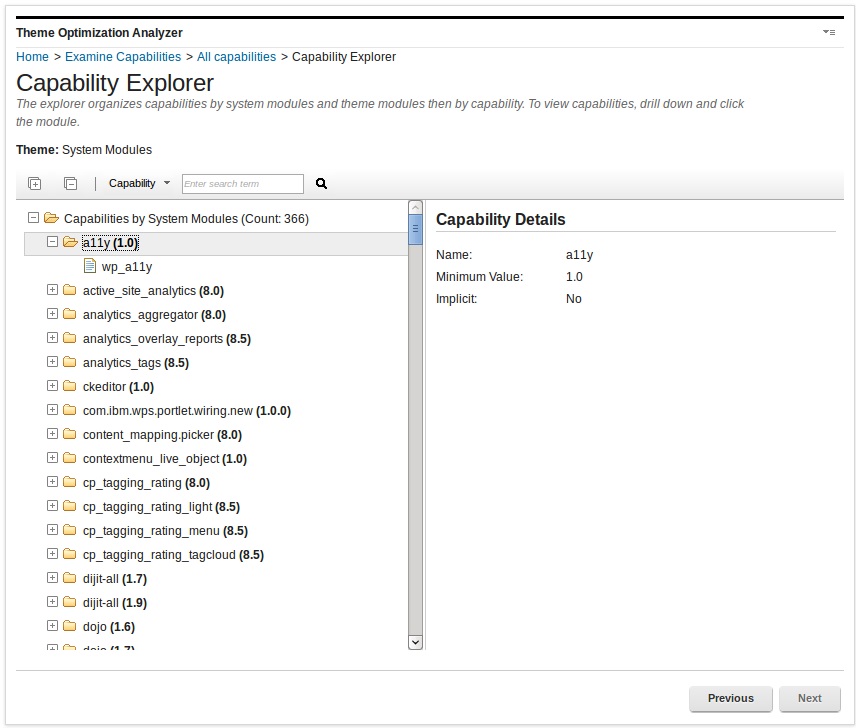The width and height of the screenshot is (856, 728).
Task: Click the Name value a11y in details
Action: tap(579, 255)
